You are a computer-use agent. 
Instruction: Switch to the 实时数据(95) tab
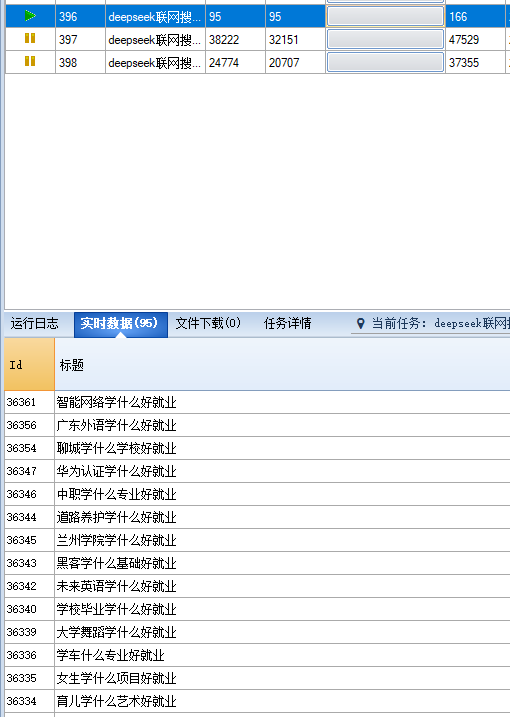[121, 325]
